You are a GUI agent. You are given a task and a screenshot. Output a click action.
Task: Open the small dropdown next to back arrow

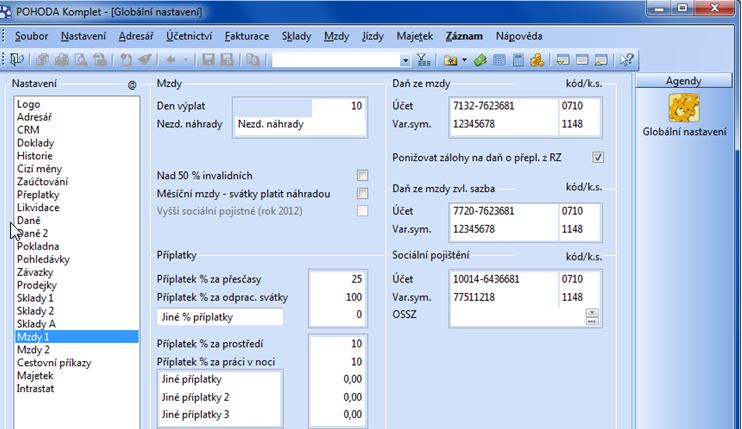[186, 60]
